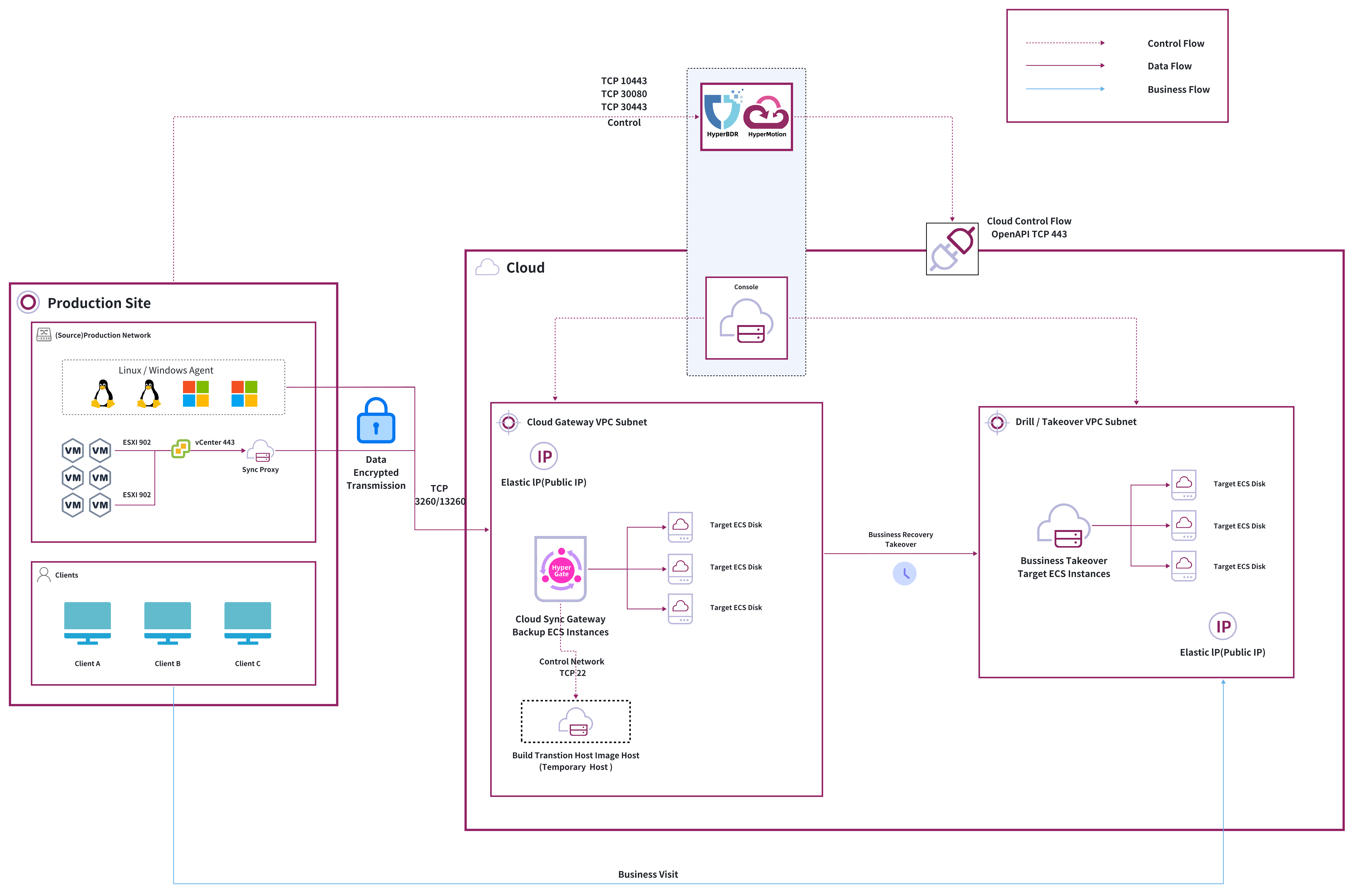
Task: Click the 'Business Flow' legend label
Action: 1179,90
